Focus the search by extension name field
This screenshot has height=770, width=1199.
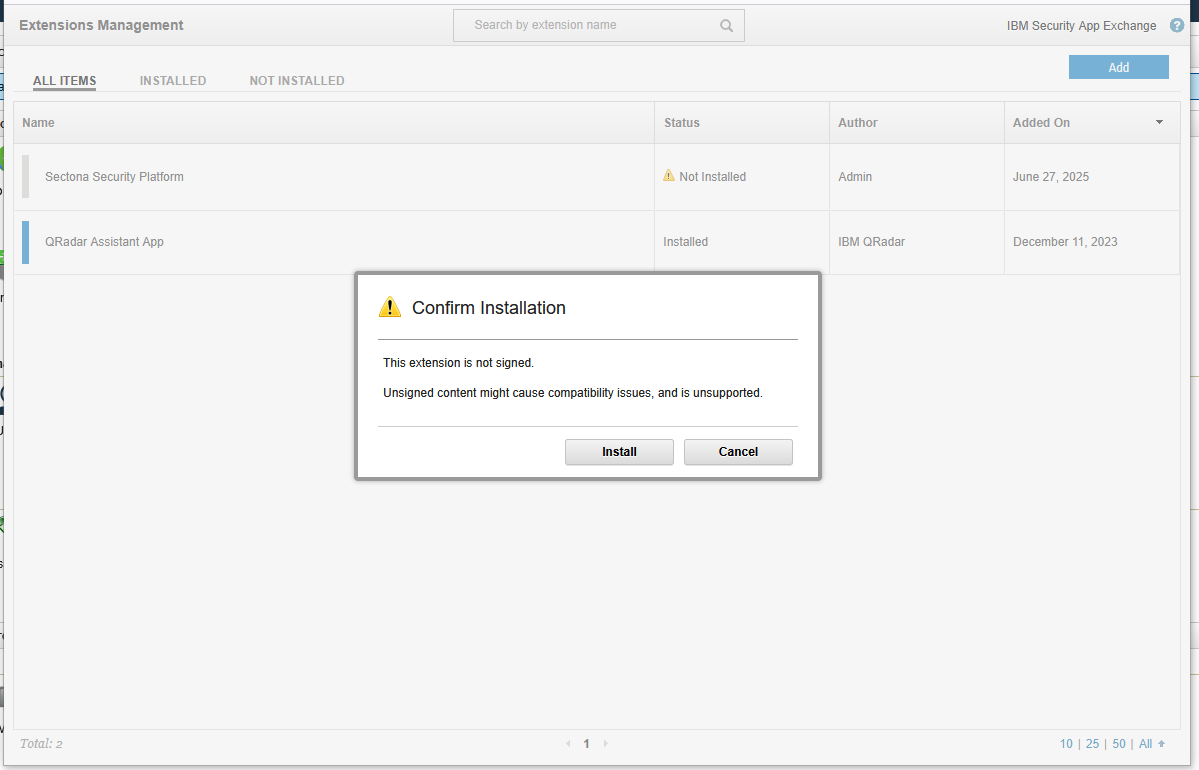click(x=590, y=25)
